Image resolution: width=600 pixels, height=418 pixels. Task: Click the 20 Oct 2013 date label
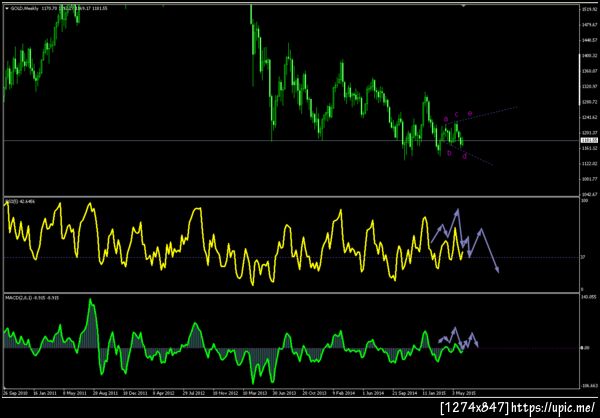[x=313, y=393]
